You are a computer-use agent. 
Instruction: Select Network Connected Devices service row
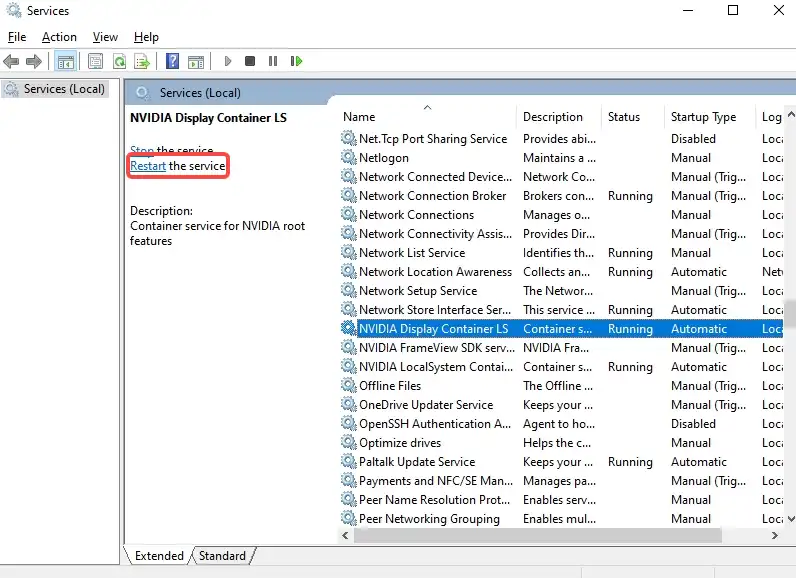(x=561, y=177)
